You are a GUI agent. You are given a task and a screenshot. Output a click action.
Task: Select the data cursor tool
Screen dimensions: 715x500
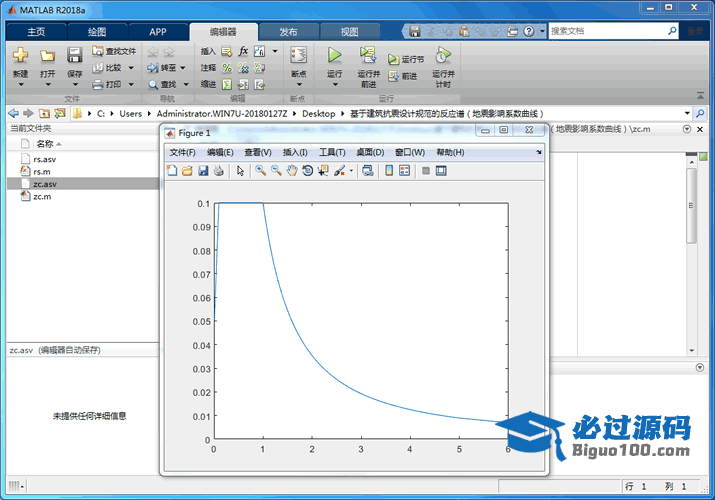click(323, 171)
